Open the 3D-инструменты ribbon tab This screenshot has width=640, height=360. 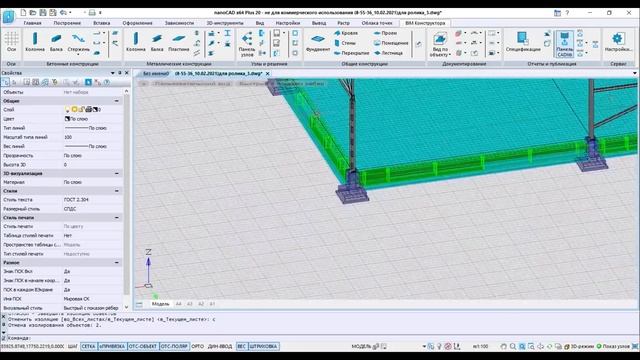click(225, 23)
